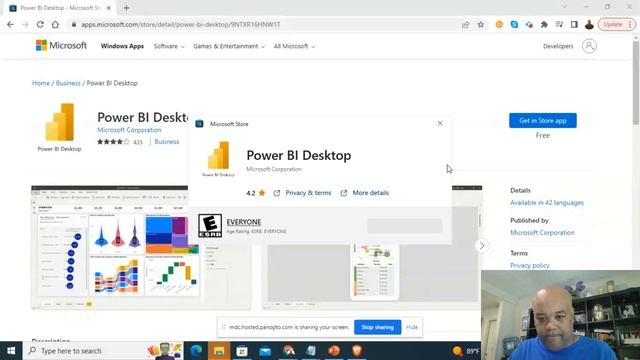
Task: Open the Privacy policy link
Action: (530, 265)
